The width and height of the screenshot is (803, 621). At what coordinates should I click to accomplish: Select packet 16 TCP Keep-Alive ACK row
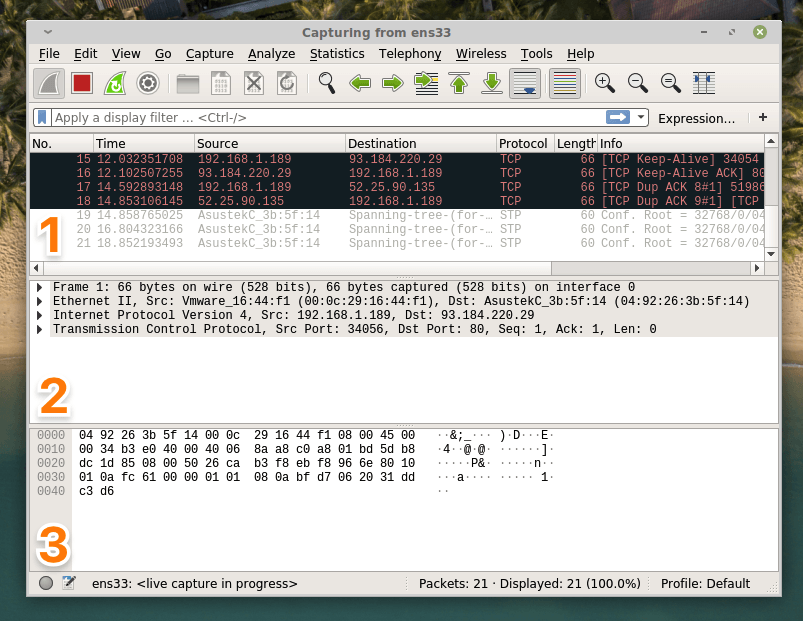click(397, 173)
